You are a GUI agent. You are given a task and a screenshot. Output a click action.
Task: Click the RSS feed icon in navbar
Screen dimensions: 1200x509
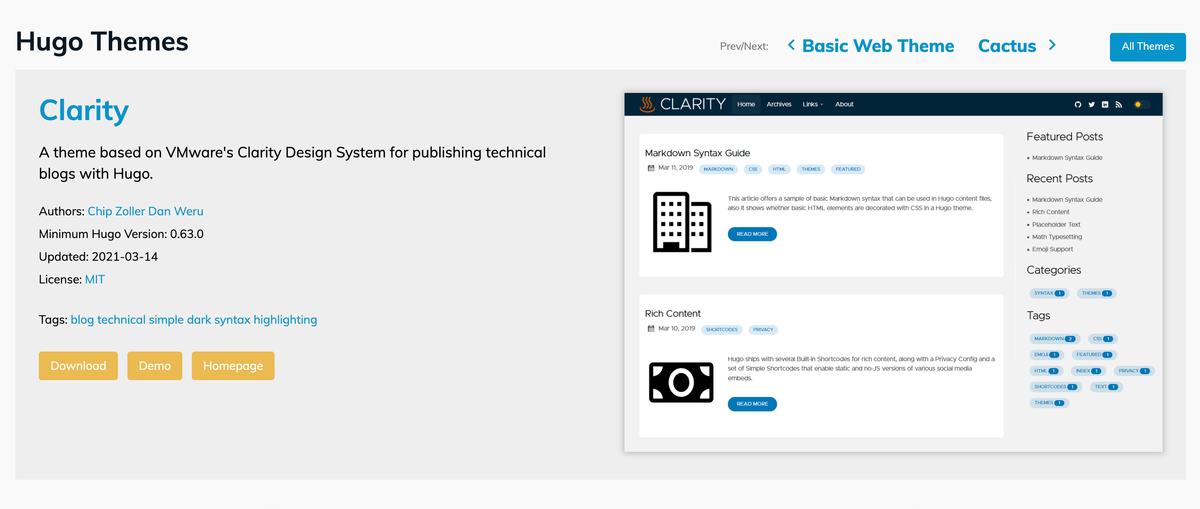click(1120, 104)
